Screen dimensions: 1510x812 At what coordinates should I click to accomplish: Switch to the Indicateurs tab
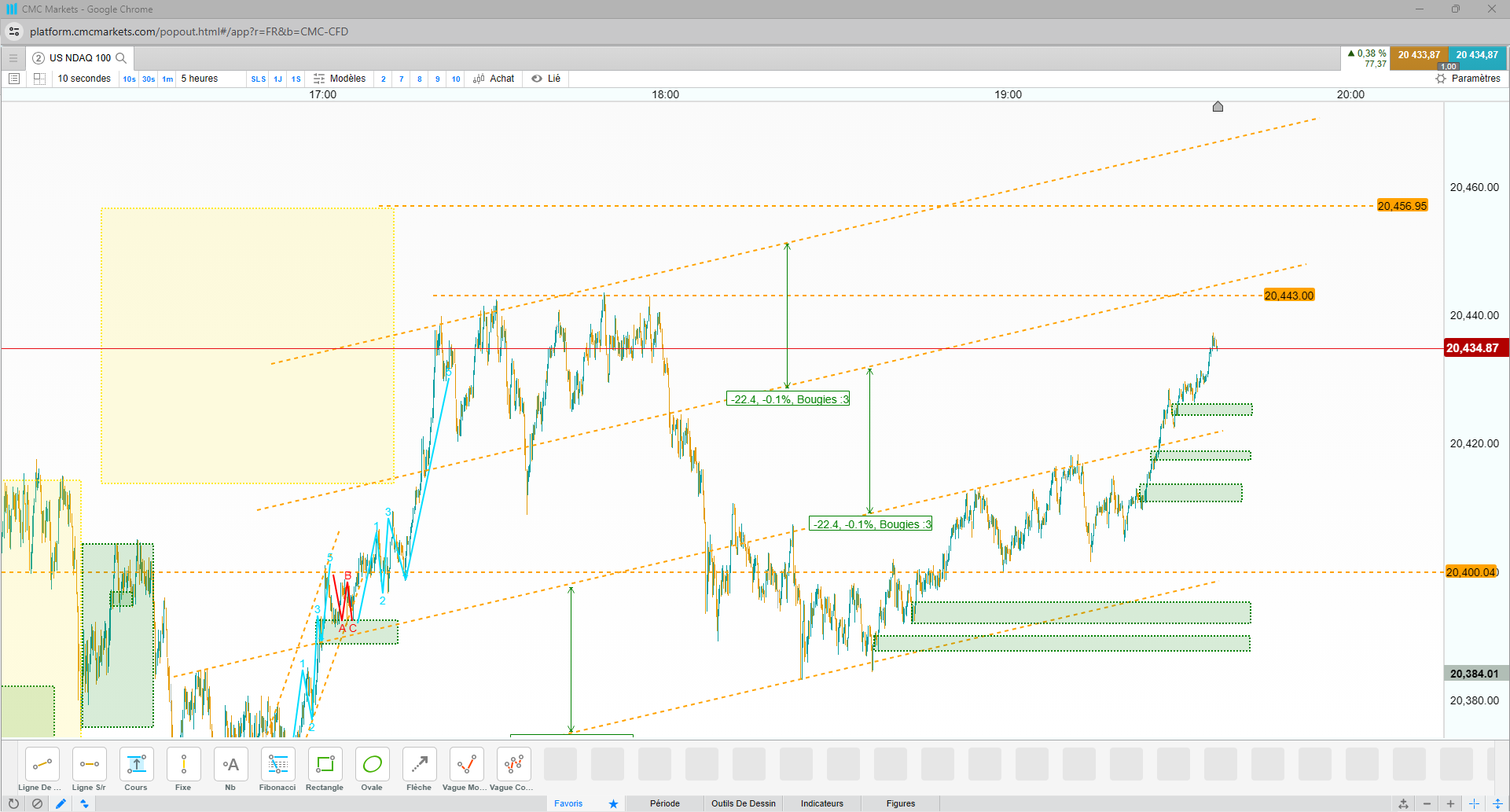click(x=822, y=803)
